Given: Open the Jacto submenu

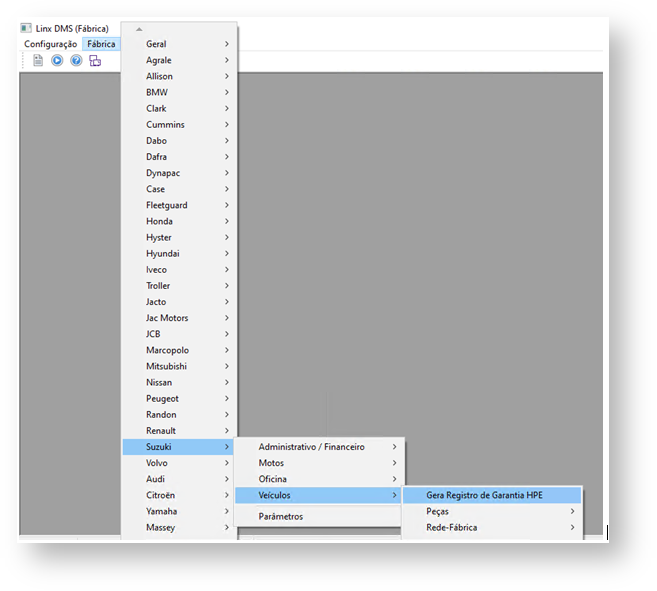Looking at the screenshot, I should [x=179, y=302].
